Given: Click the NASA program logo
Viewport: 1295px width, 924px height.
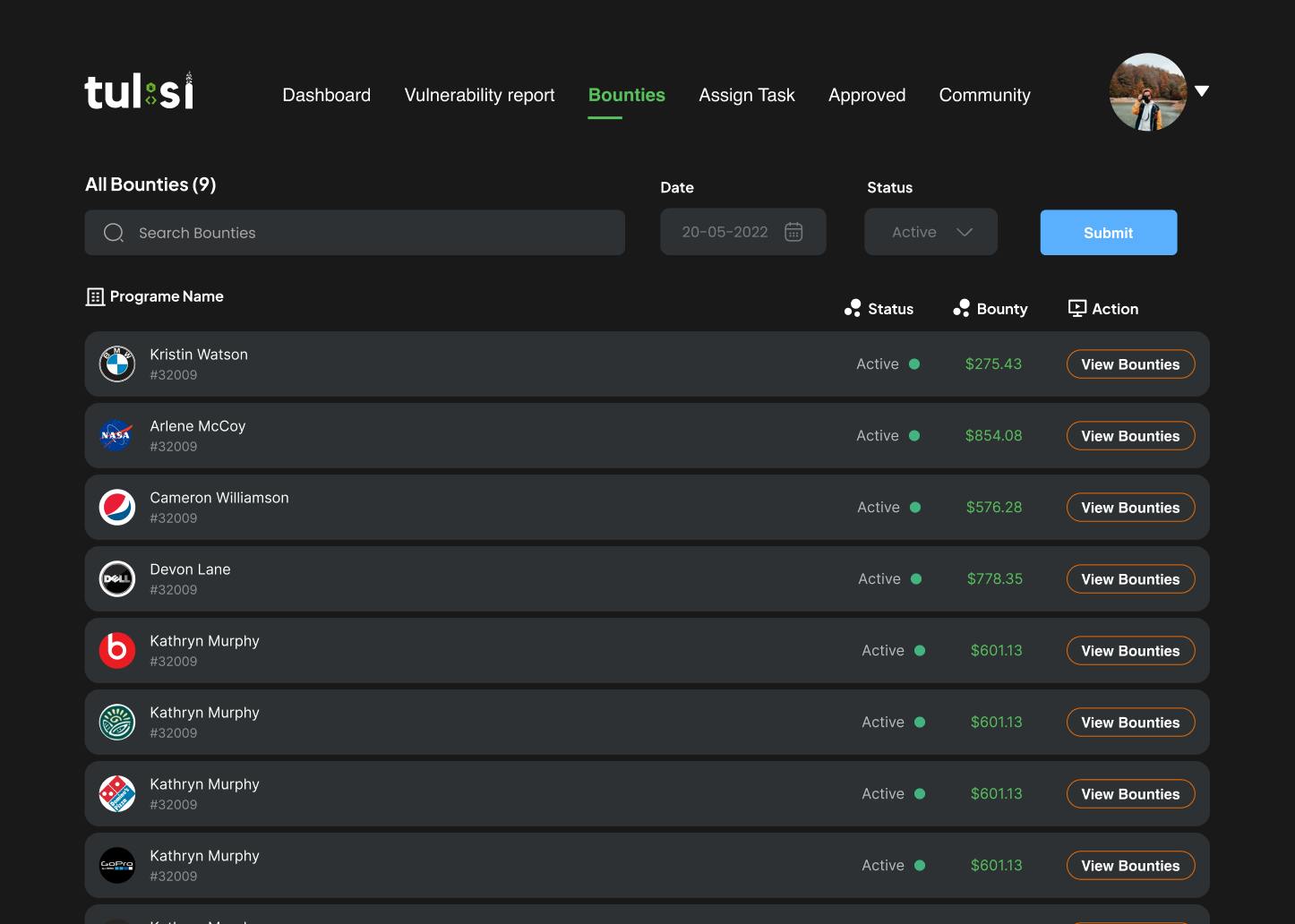Looking at the screenshot, I should [117, 436].
